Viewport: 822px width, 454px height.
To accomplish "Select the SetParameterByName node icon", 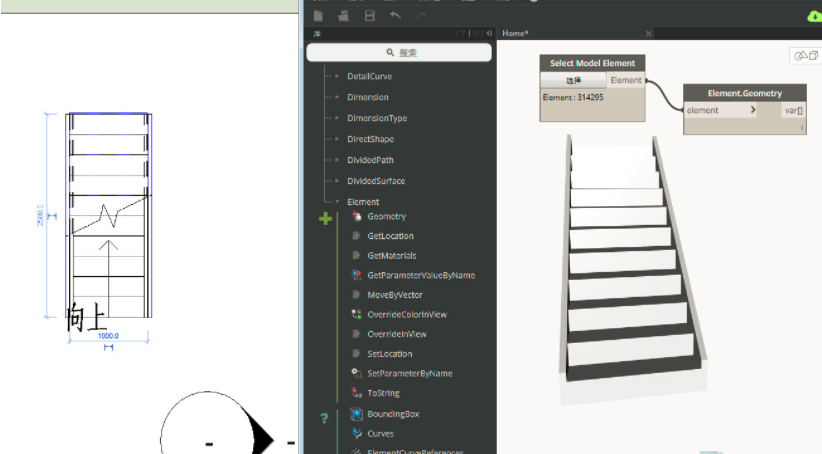I will pos(356,373).
